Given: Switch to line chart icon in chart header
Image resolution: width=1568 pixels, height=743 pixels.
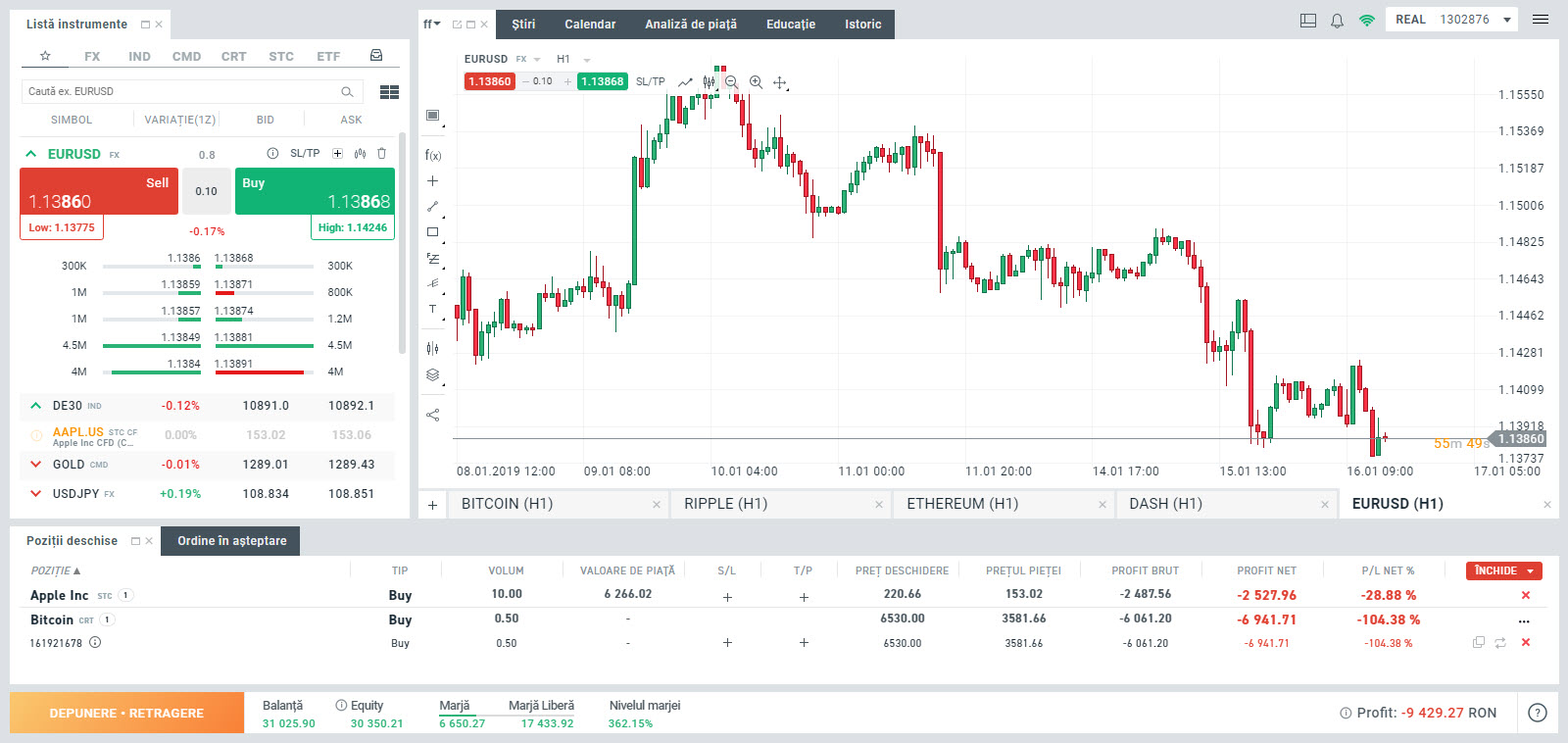Looking at the screenshot, I should pos(685,82).
